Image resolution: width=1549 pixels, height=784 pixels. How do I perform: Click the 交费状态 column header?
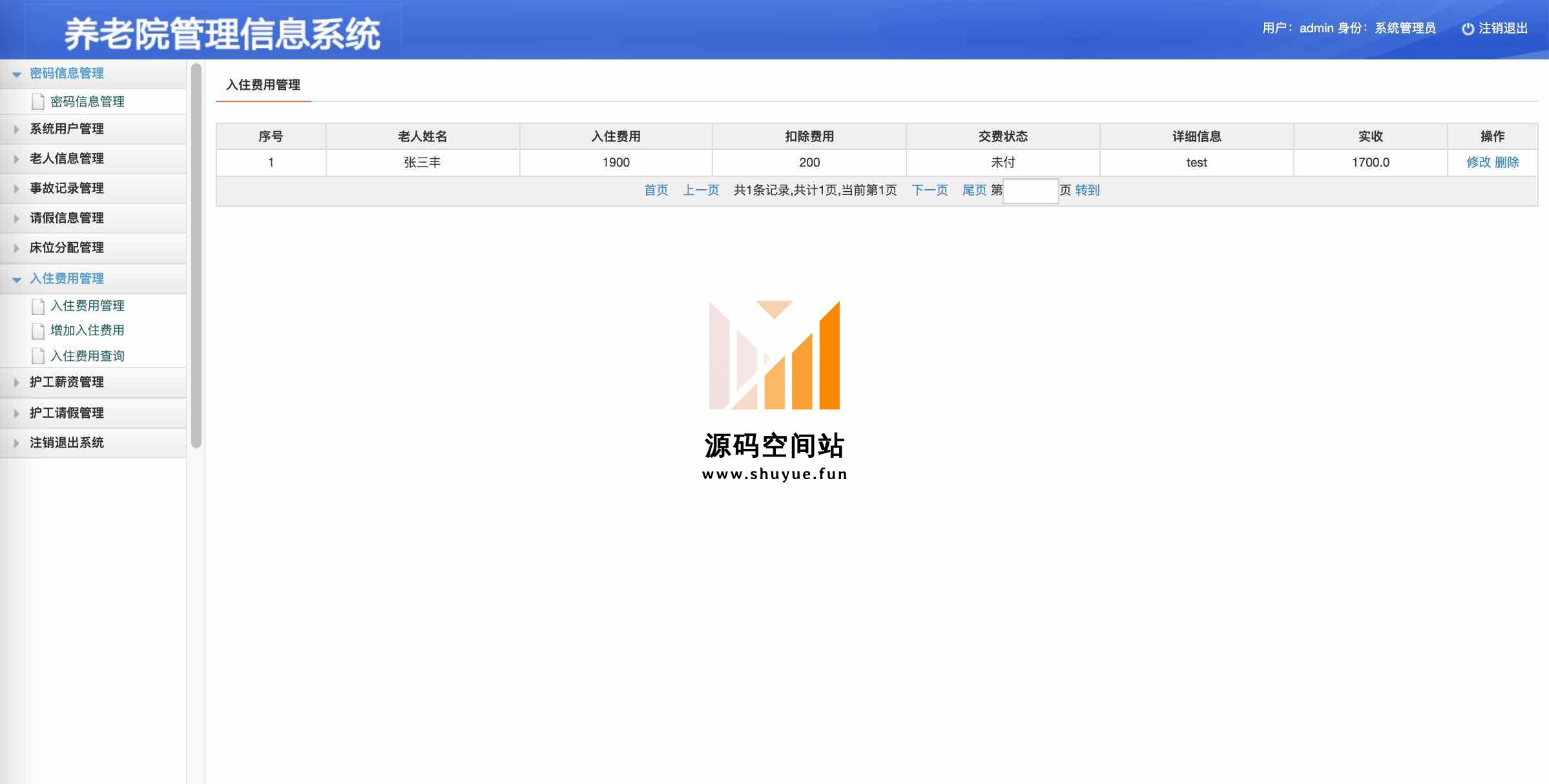pos(1003,136)
